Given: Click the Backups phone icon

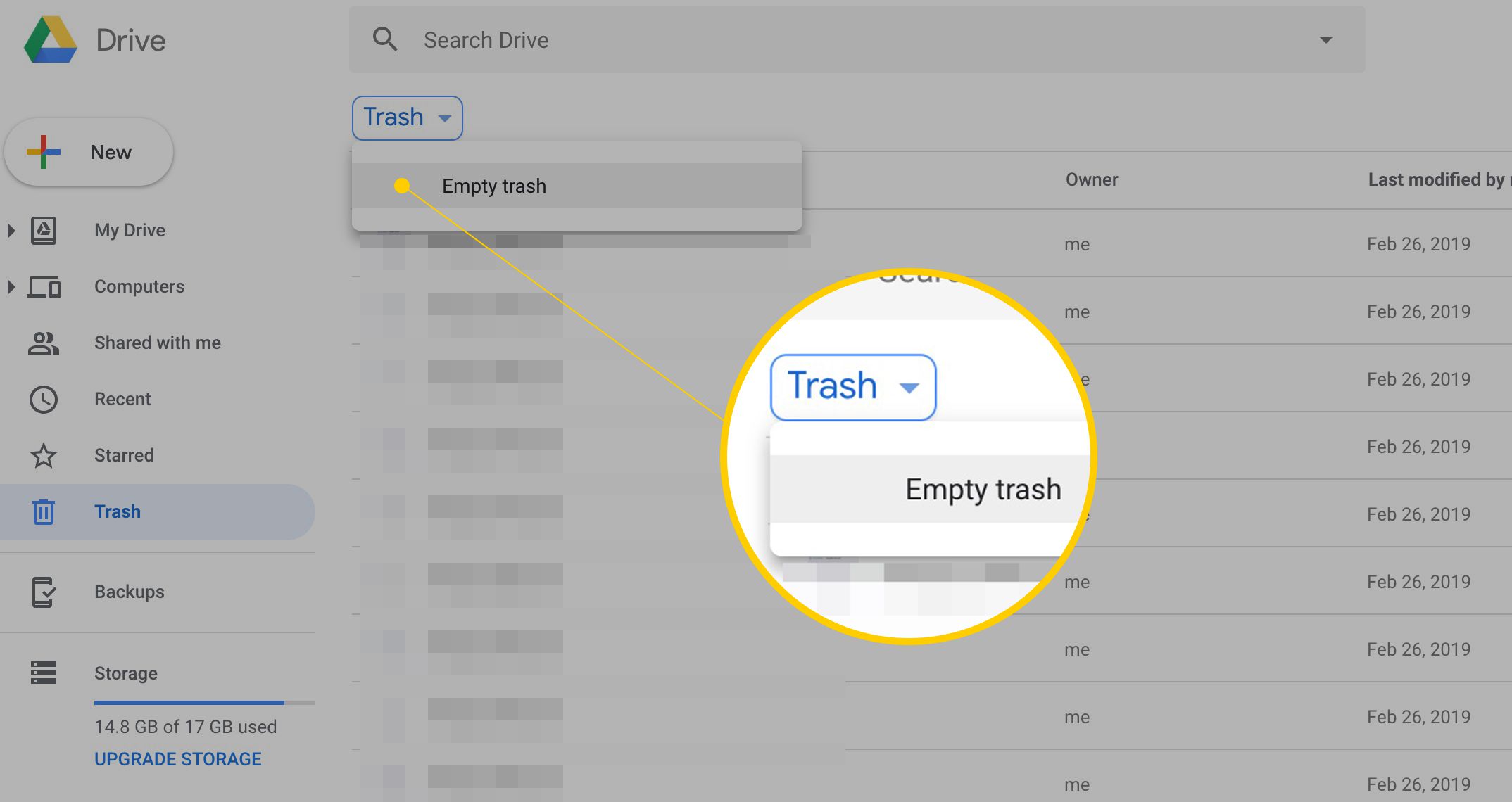Looking at the screenshot, I should (x=44, y=592).
